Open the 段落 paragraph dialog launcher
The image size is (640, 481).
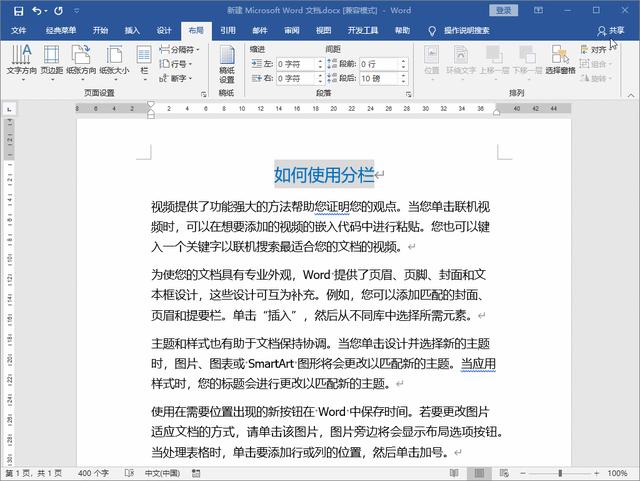pos(409,94)
